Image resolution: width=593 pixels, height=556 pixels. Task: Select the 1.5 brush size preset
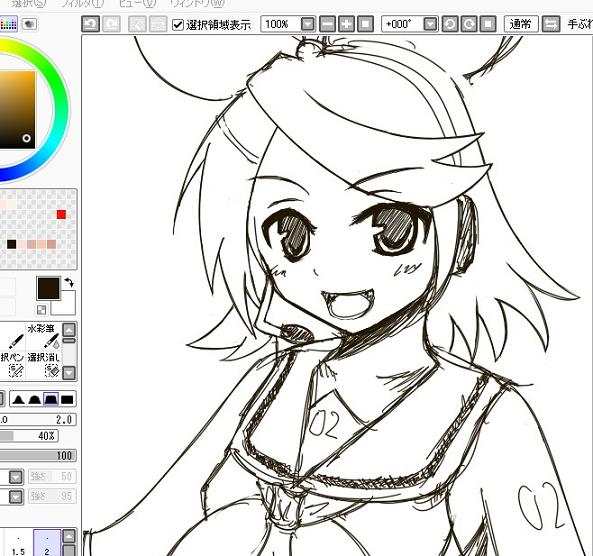point(18,544)
